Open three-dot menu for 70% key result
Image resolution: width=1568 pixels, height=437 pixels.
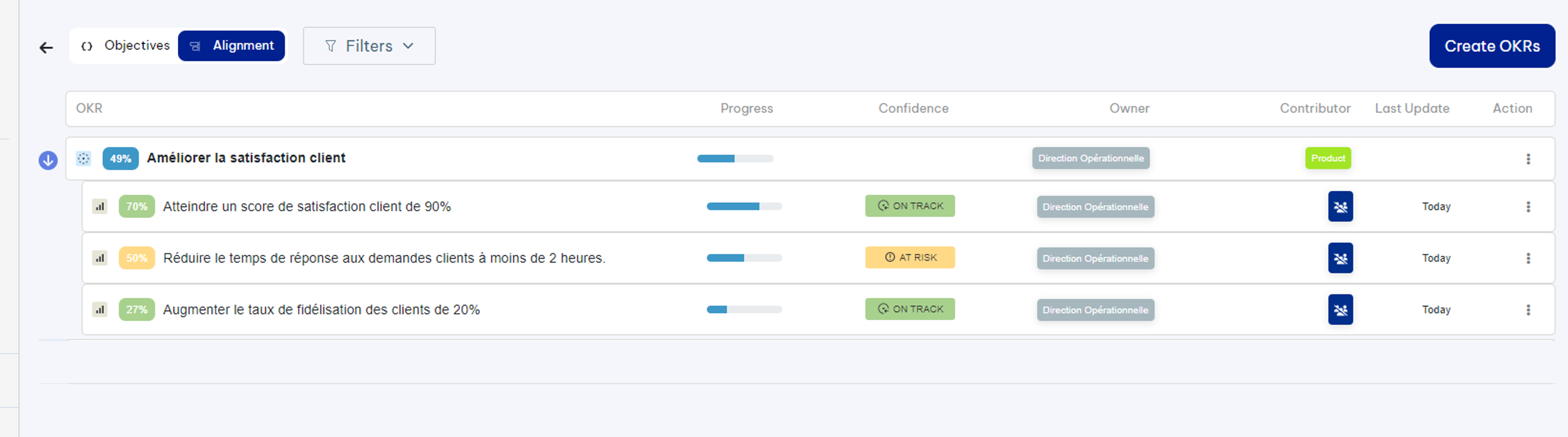coord(1528,206)
